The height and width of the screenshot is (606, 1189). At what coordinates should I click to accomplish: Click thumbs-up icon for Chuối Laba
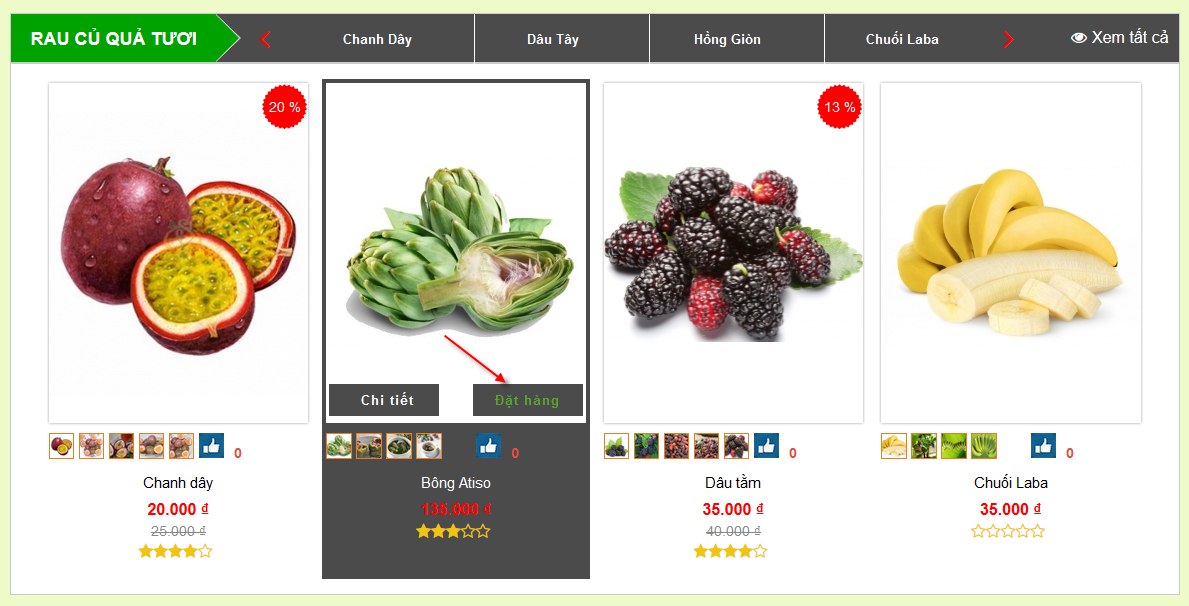1043,446
